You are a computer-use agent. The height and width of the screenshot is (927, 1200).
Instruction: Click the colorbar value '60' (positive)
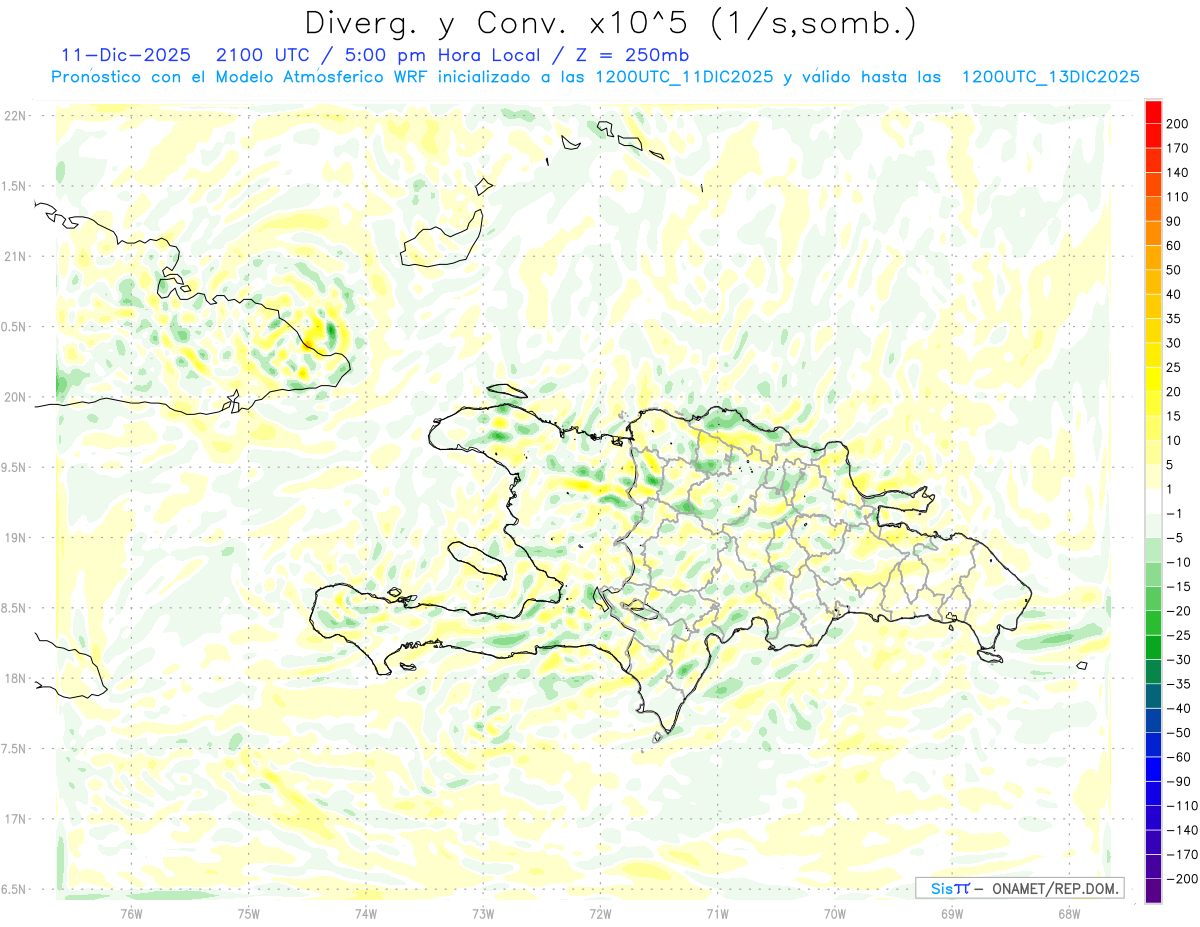(1174, 246)
